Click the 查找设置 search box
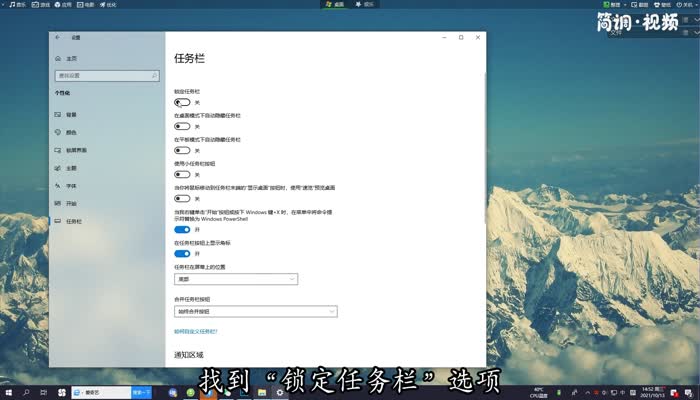Image resolution: width=700 pixels, height=400 pixels. [106, 75]
